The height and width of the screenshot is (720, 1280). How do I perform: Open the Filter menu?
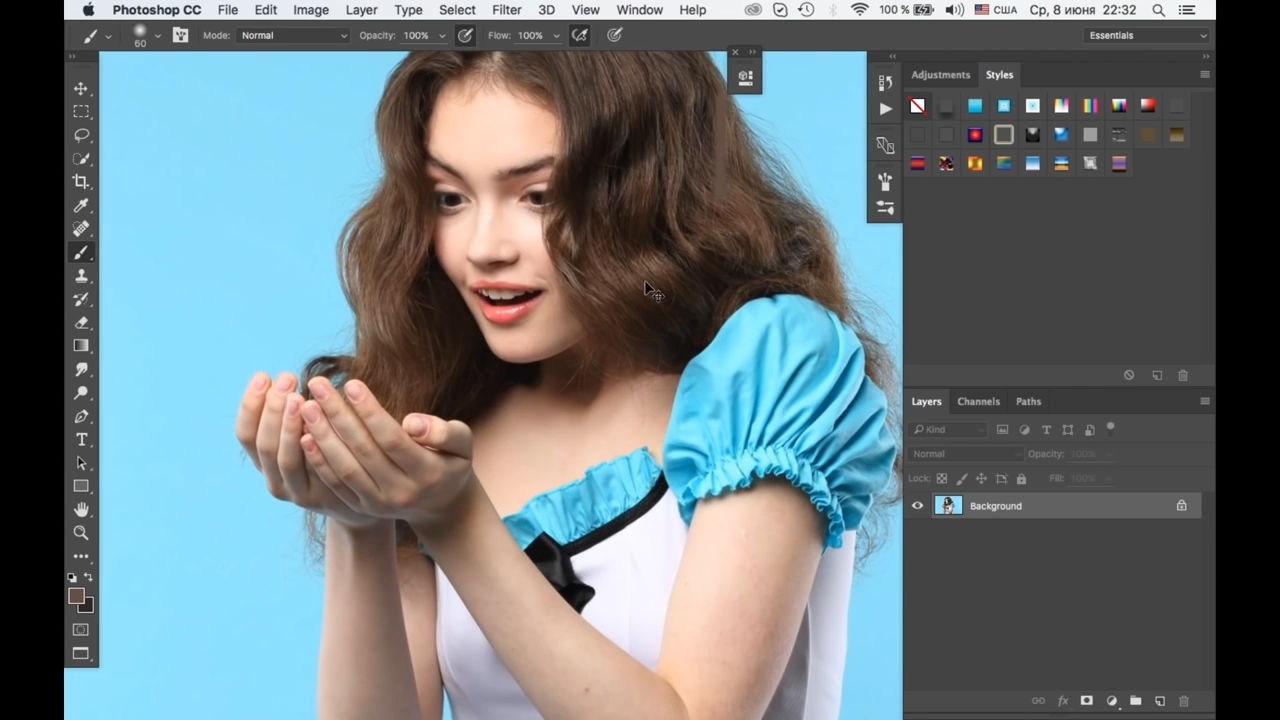point(507,10)
